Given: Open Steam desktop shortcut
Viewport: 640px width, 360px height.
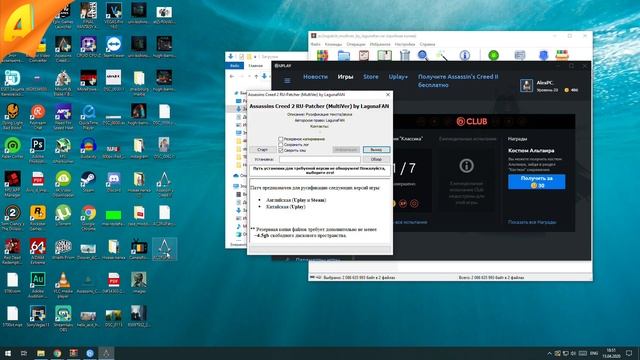Looking at the screenshot, I should 88,182.
